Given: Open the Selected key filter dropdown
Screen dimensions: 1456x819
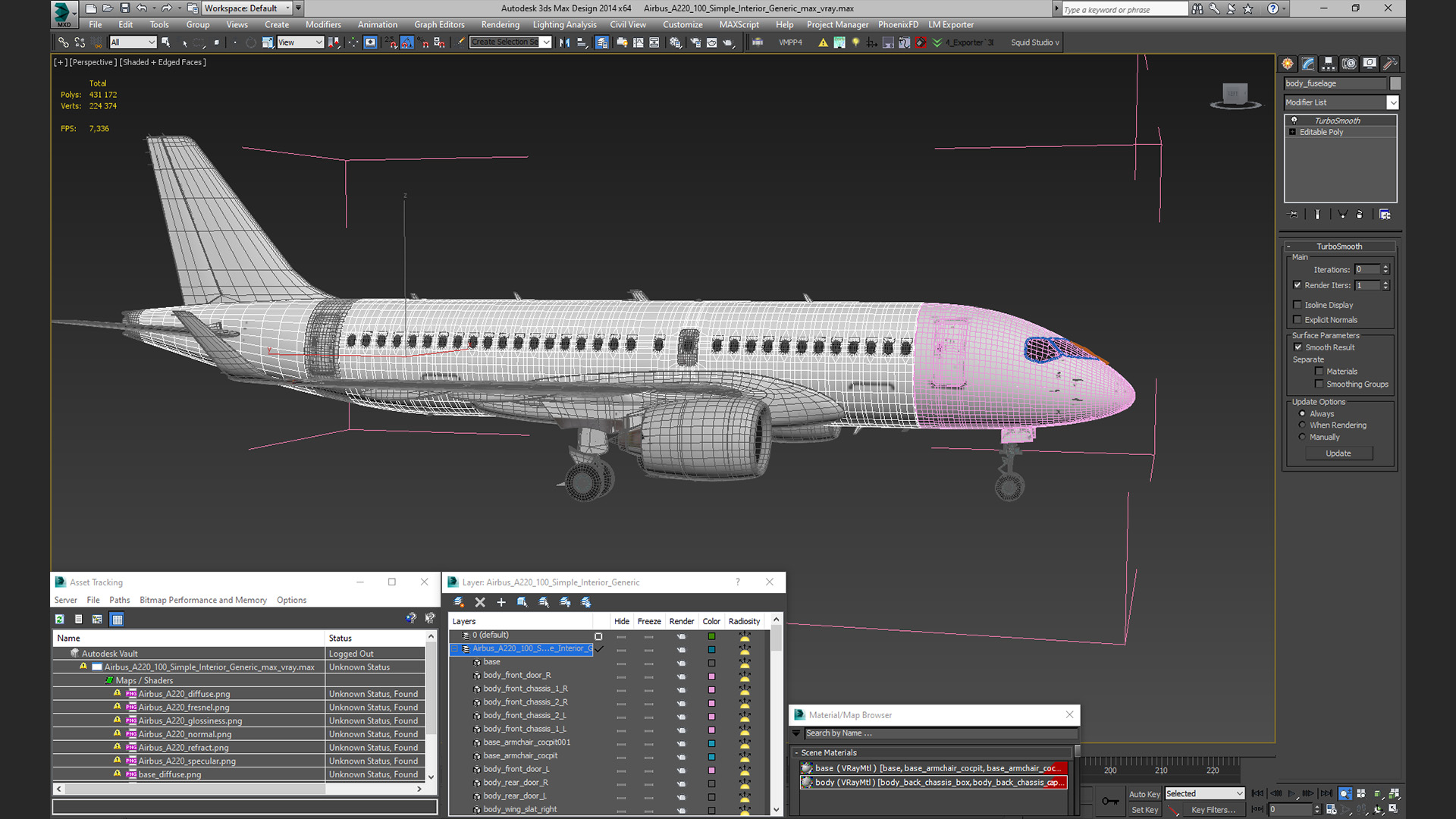Looking at the screenshot, I should [x=1205, y=794].
